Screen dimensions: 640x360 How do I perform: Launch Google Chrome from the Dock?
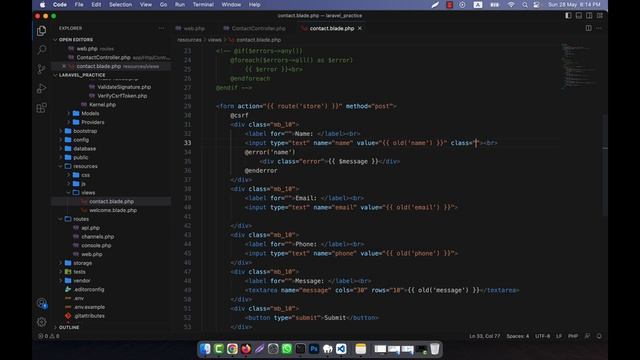(x=232, y=349)
